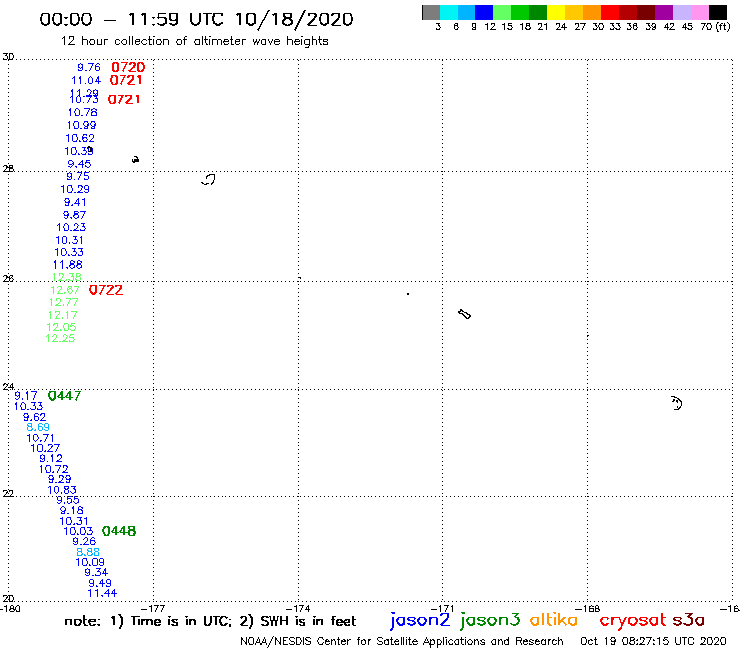Click the orange legend color swatch
Image resolution: width=740 pixels, height=650 pixels.
pos(592,12)
